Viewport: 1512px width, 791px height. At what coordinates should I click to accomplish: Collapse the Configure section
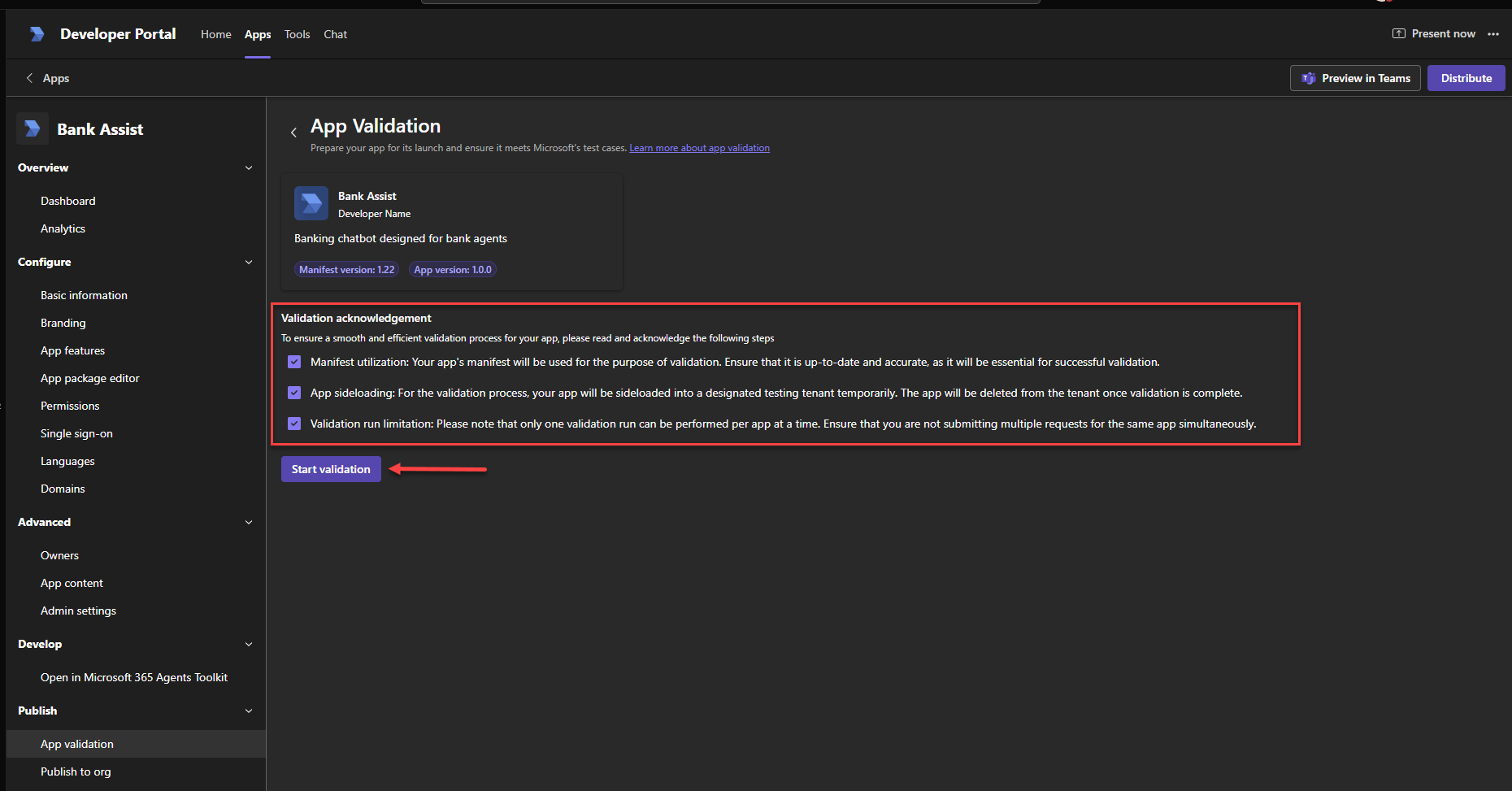(x=249, y=262)
